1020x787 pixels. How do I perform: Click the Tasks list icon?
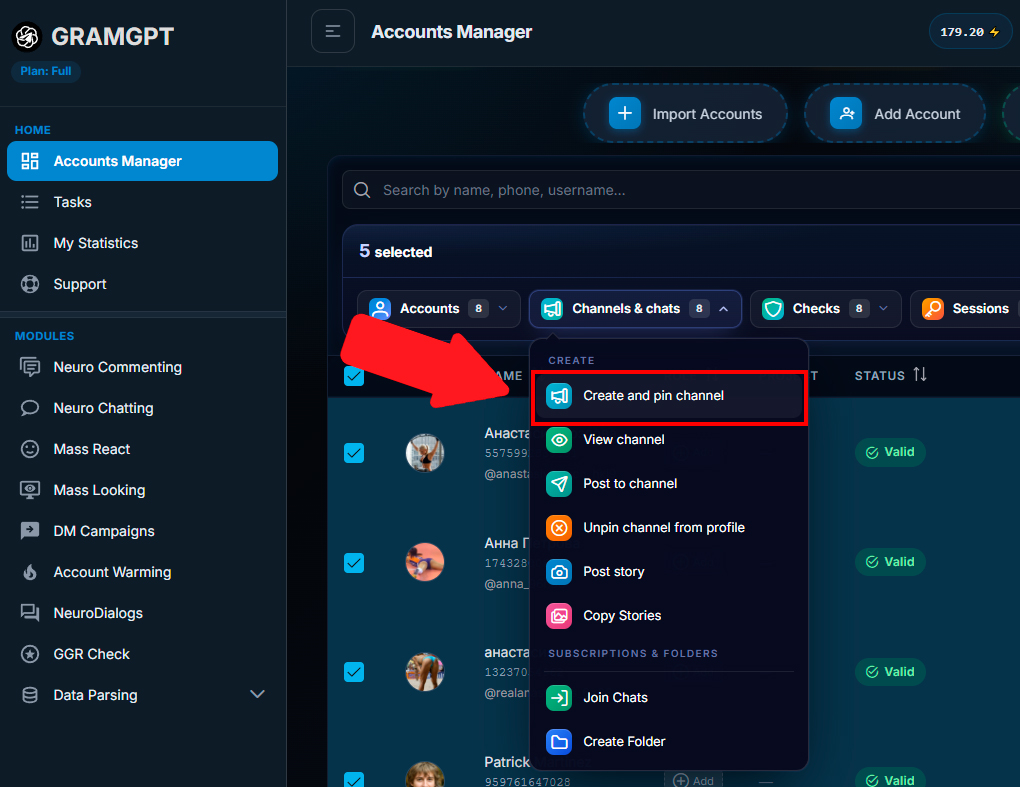point(30,202)
